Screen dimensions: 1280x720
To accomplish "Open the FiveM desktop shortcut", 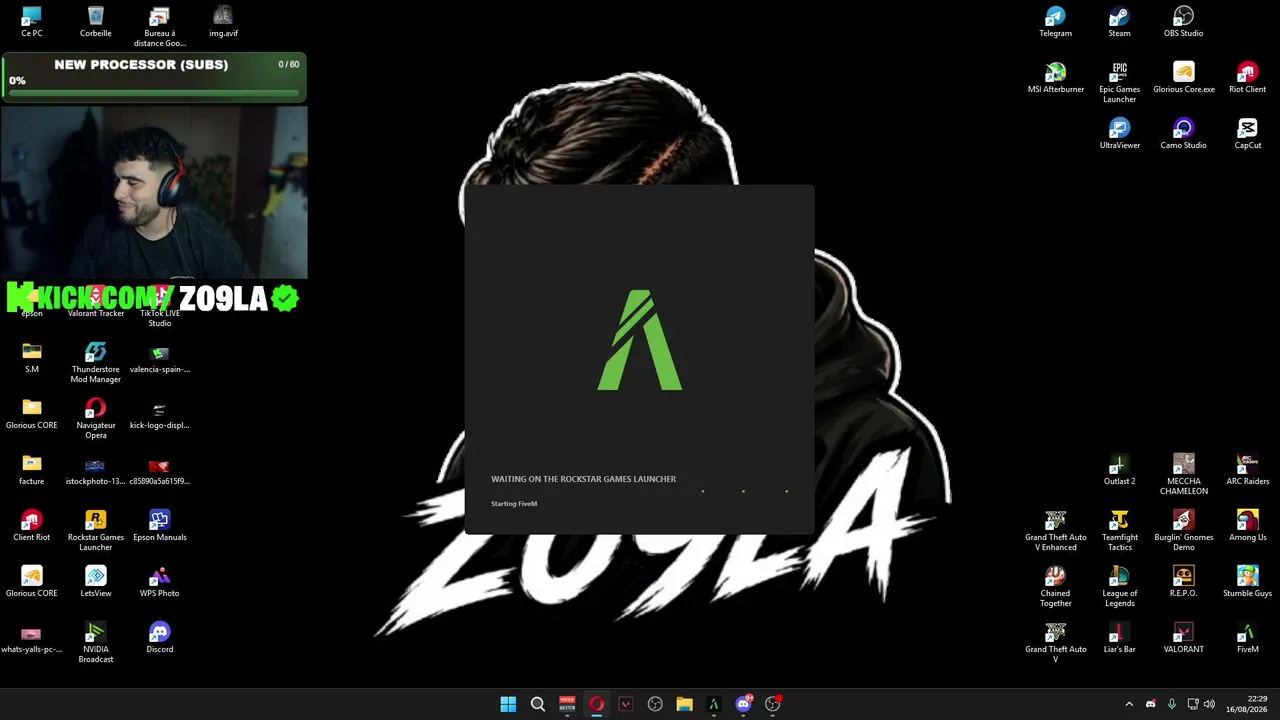I will (1247, 638).
